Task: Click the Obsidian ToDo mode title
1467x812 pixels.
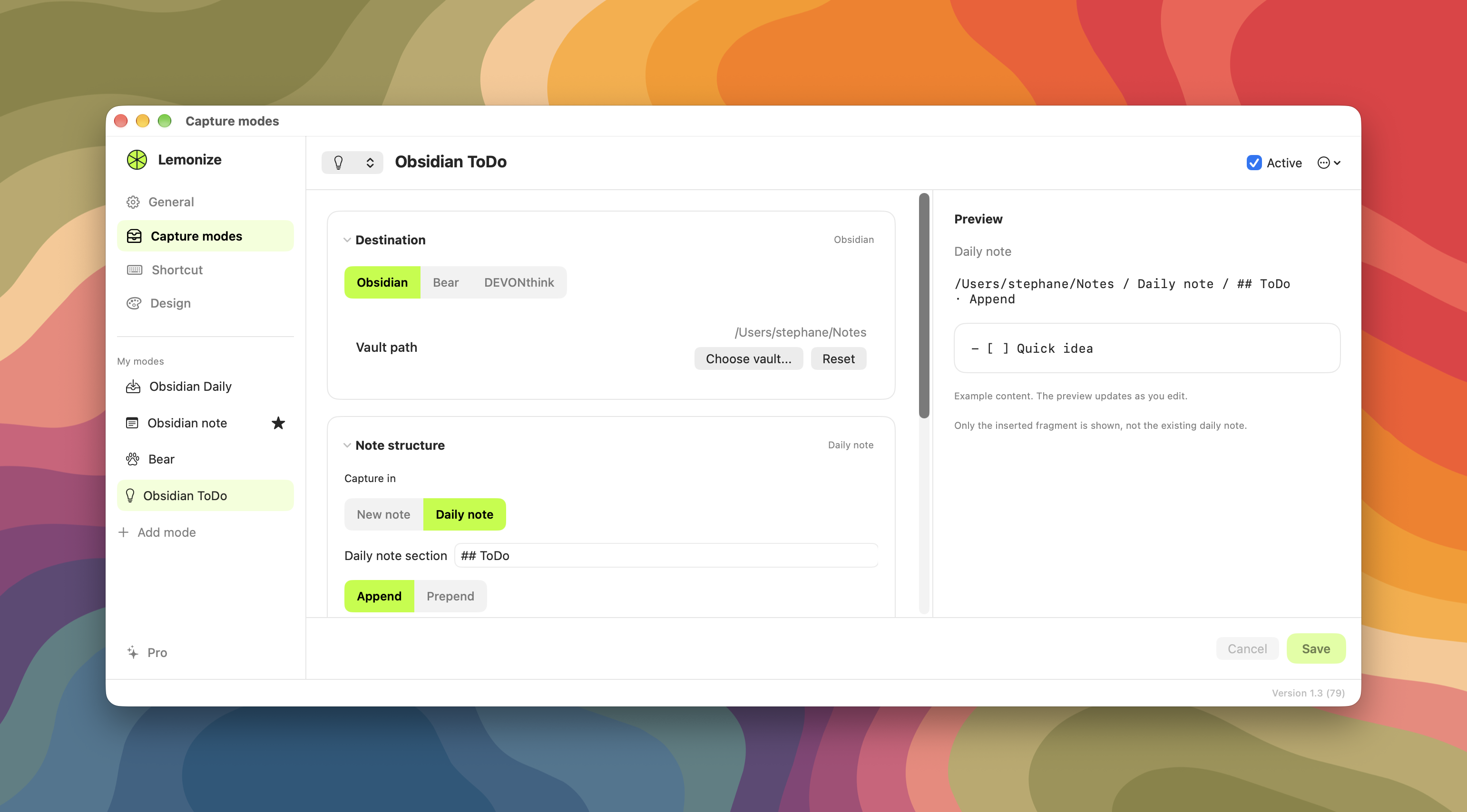Action: pyautogui.click(x=450, y=162)
